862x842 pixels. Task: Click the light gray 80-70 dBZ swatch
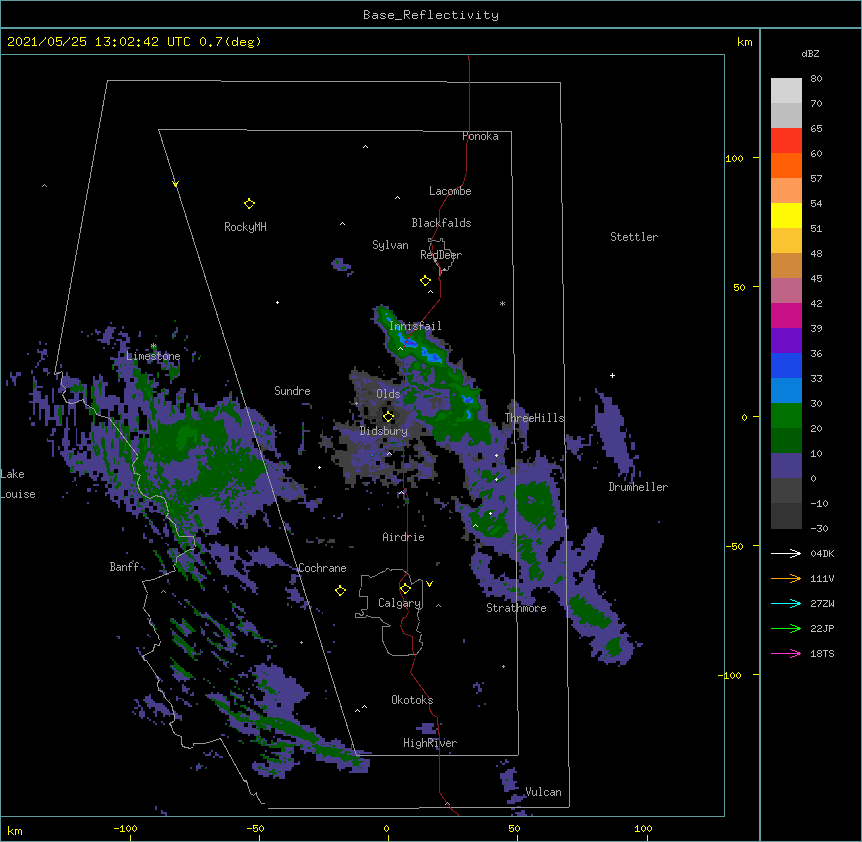(x=786, y=91)
